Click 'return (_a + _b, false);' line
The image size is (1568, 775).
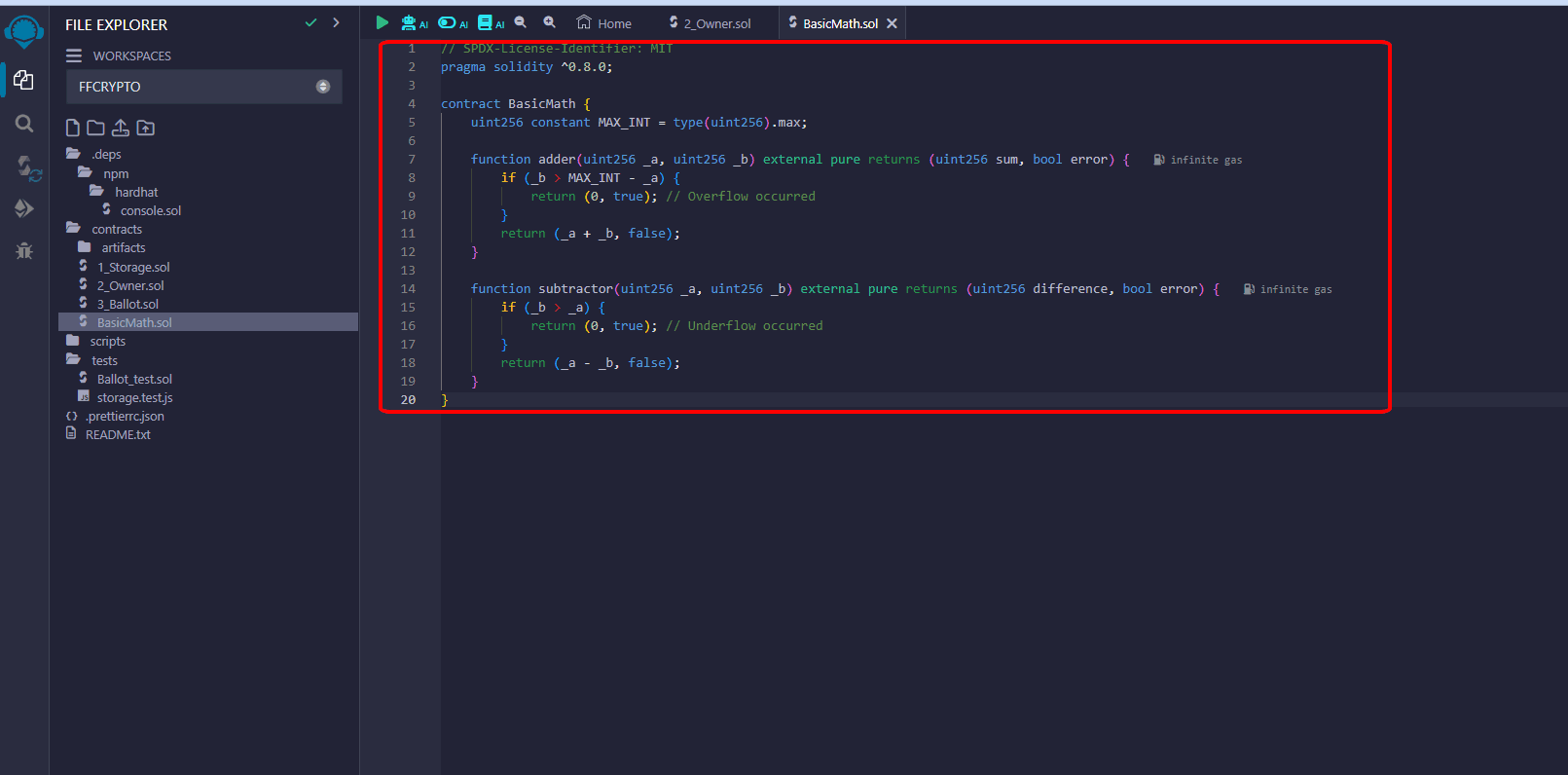click(x=591, y=234)
